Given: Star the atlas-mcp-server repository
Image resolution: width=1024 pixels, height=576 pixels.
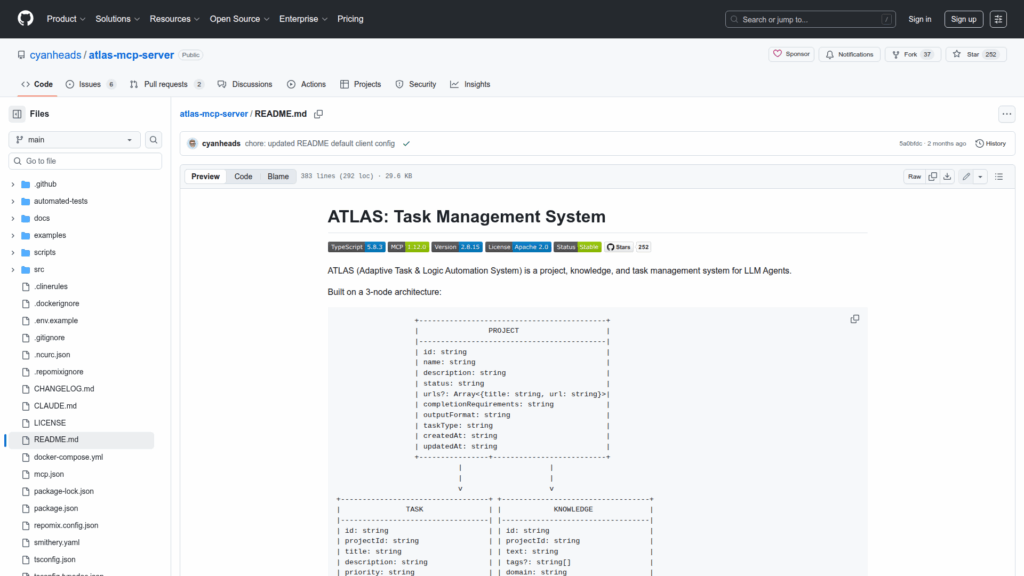Looking at the screenshot, I should (975, 54).
